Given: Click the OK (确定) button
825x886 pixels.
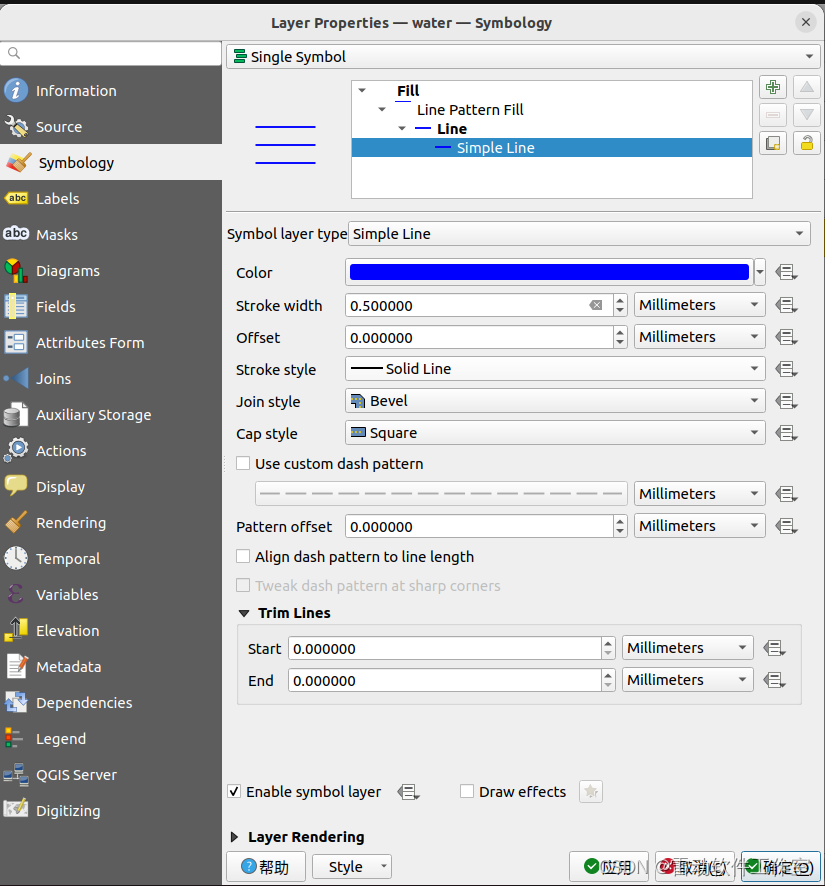Looking at the screenshot, I should (781, 867).
